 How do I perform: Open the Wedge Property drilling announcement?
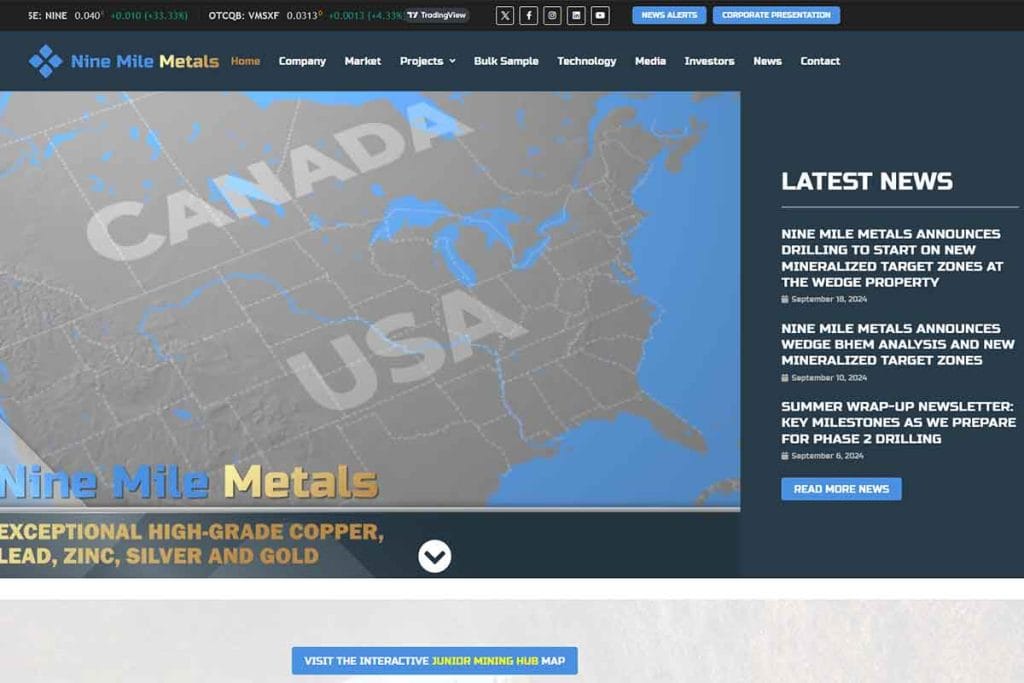(892, 258)
